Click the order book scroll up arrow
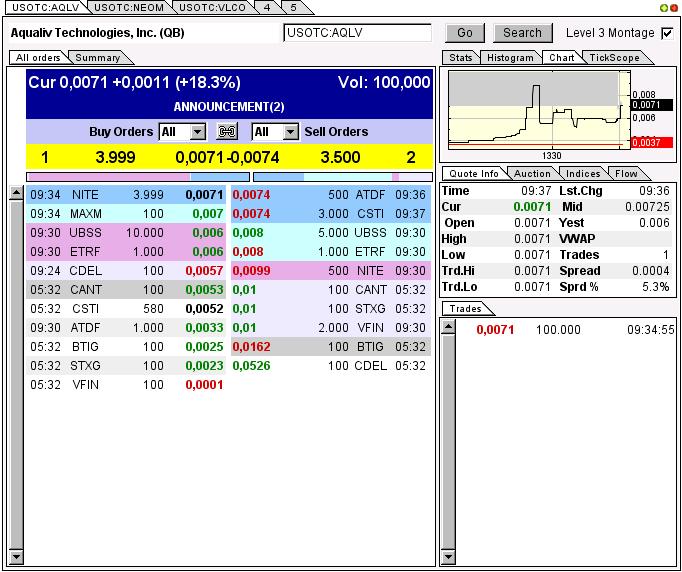 (x=16, y=193)
